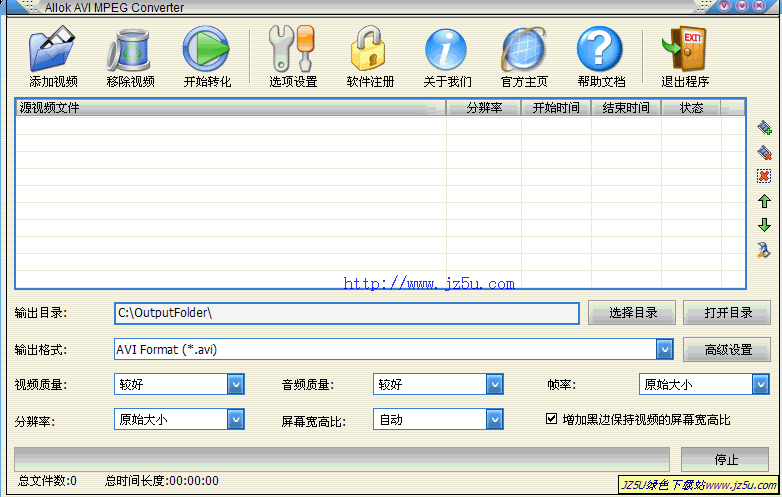Click the 移除视频 (remove video) trash icon

[x=129, y=49]
